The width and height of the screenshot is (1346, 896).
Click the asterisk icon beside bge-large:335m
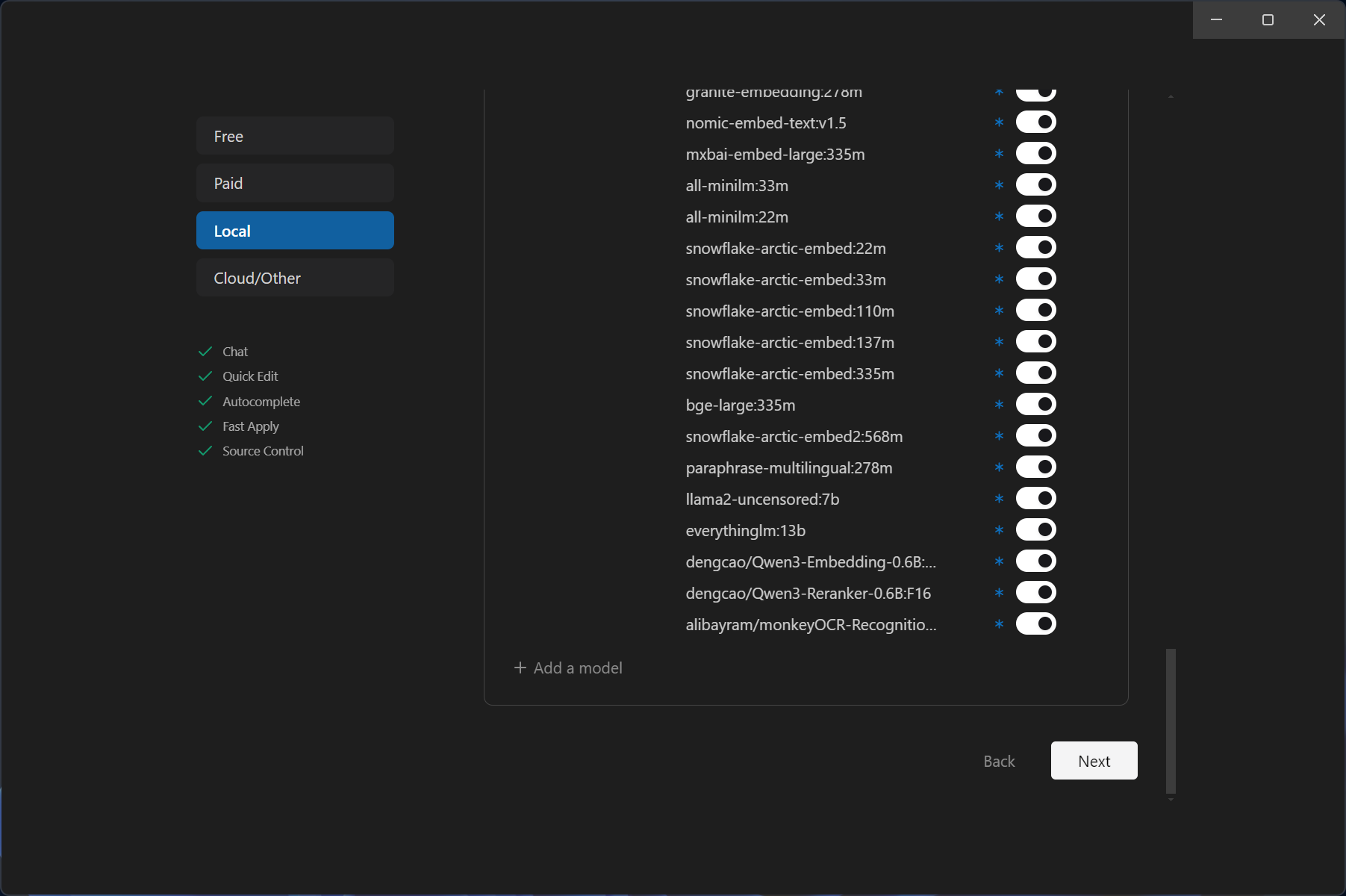[x=999, y=405]
